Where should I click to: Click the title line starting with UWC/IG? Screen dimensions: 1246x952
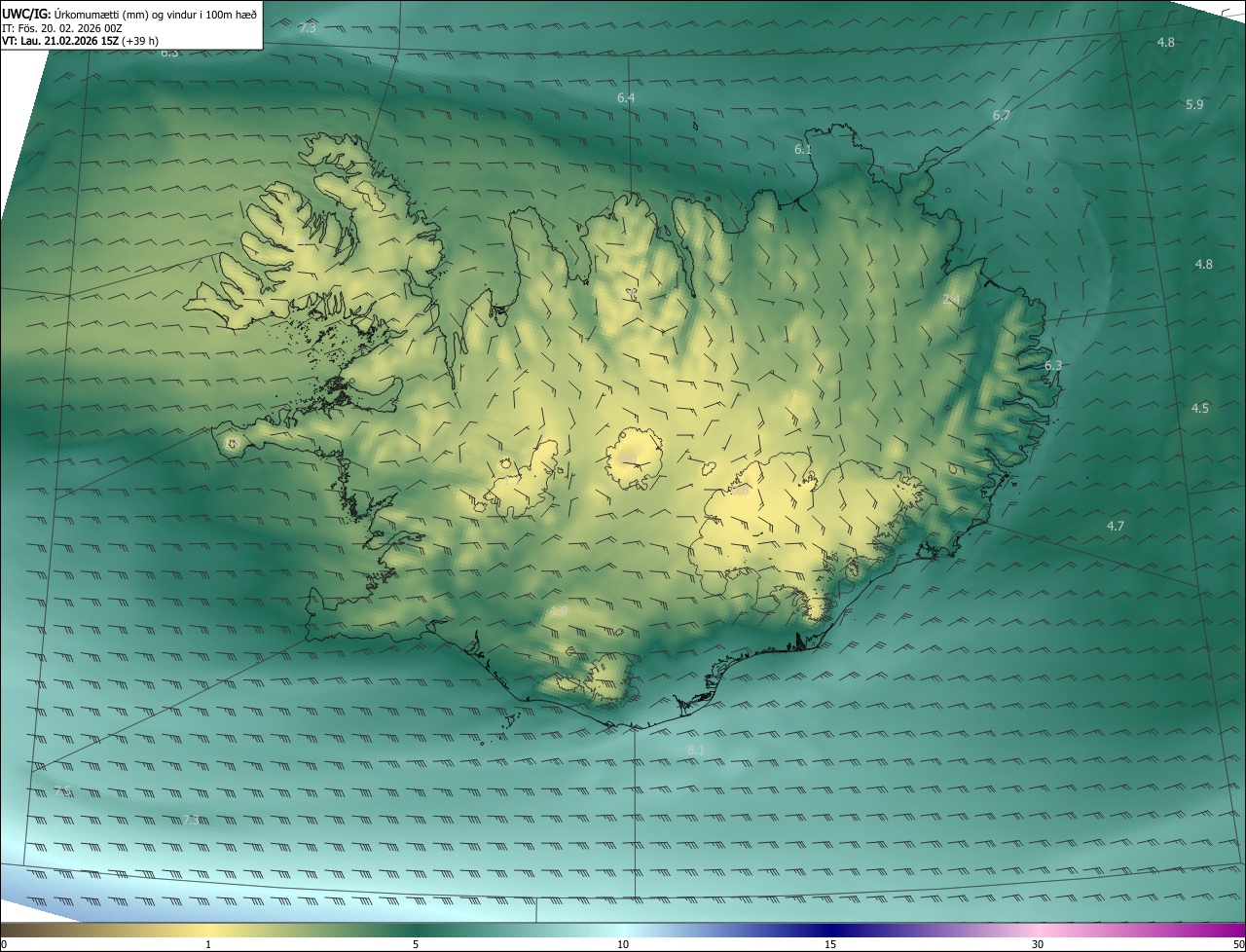click(x=129, y=13)
